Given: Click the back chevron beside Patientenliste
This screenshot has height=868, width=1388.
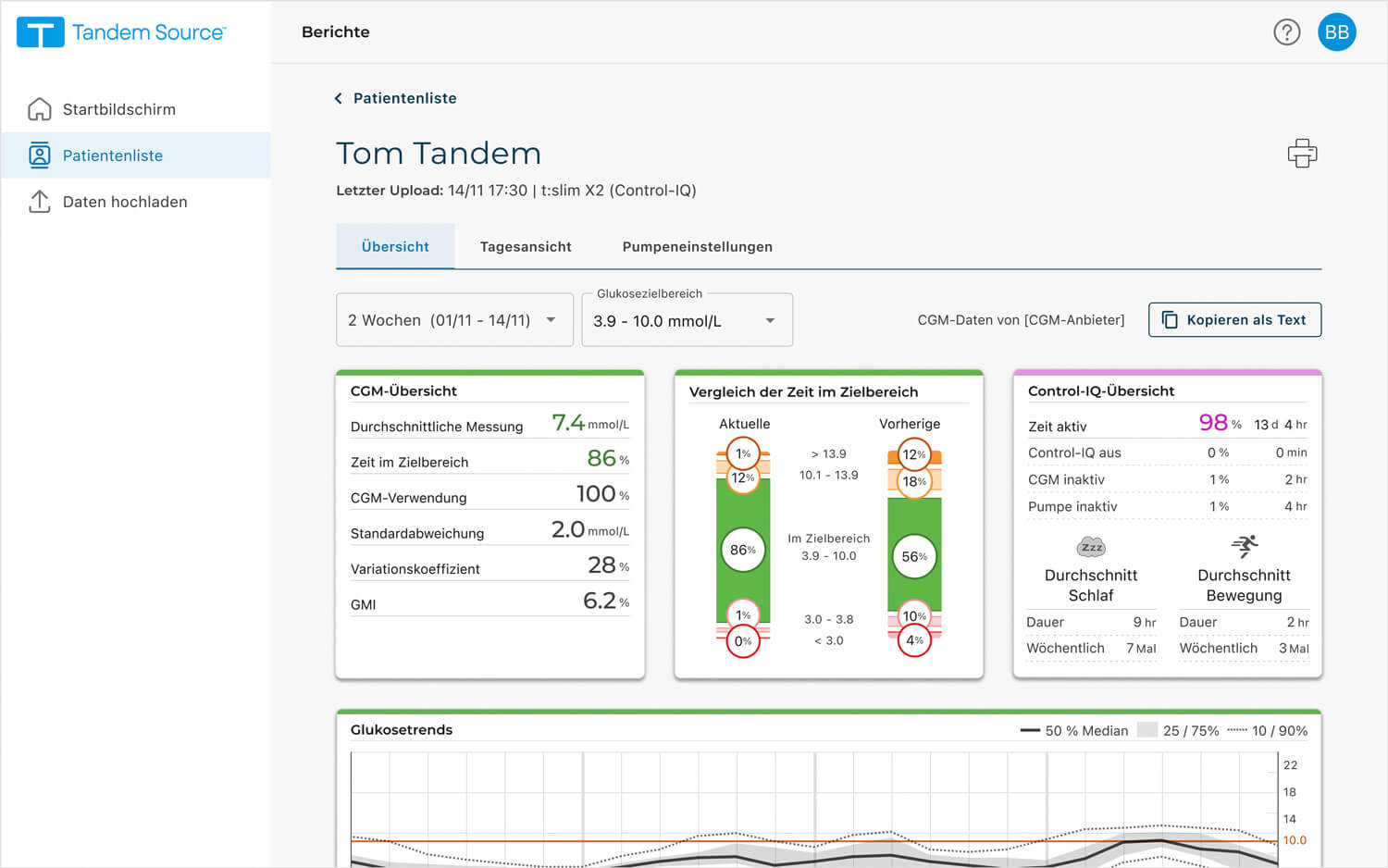Looking at the screenshot, I should (339, 98).
